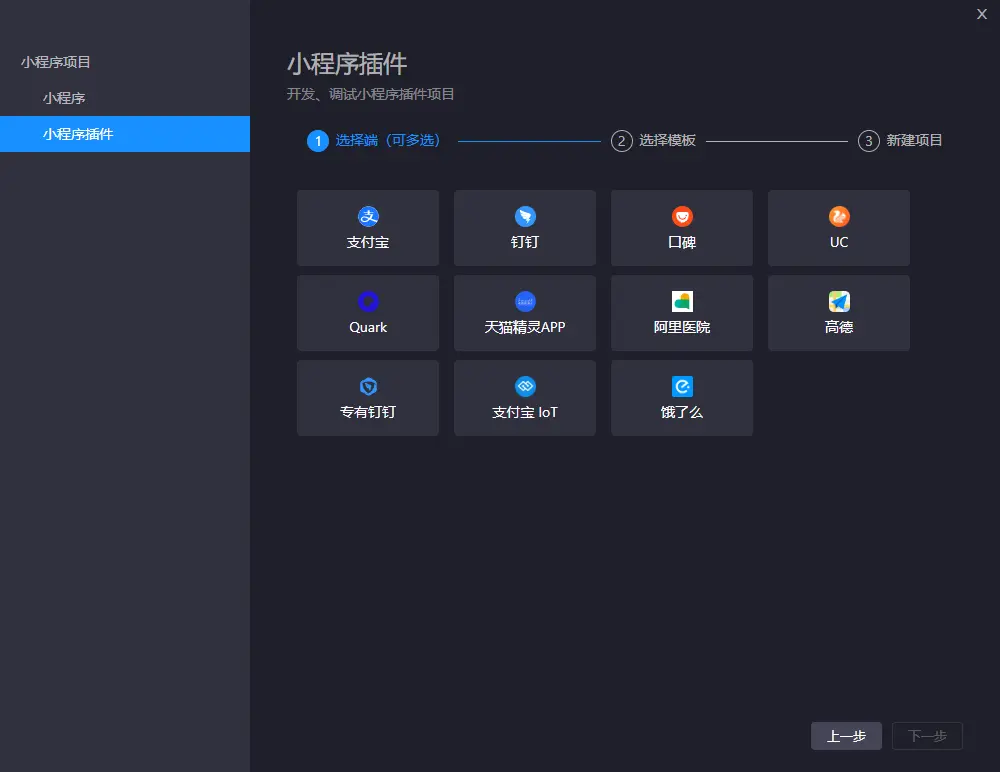Close the dialog with the X button
The image size is (1000, 772).
tap(982, 14)
